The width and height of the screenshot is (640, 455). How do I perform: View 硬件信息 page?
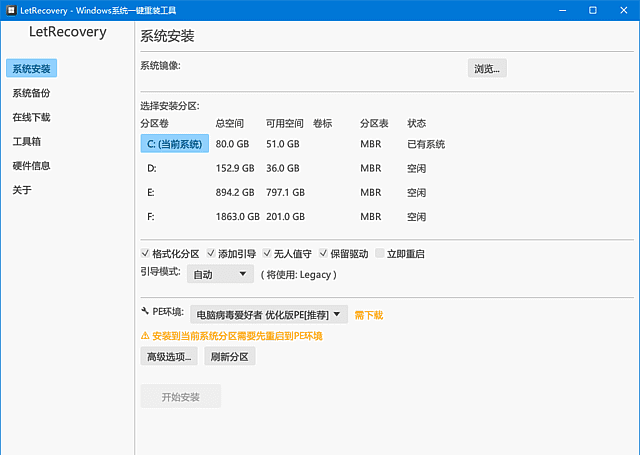31,166
